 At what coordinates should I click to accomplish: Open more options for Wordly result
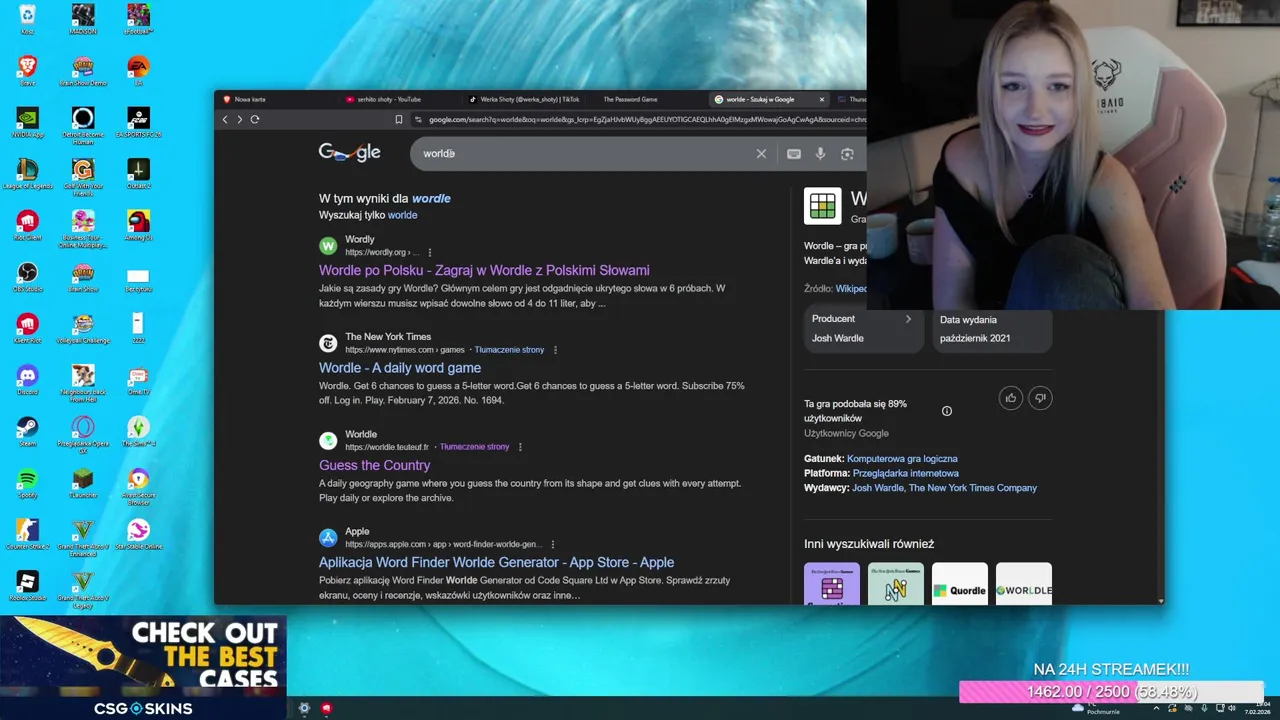tap(430, 252)
